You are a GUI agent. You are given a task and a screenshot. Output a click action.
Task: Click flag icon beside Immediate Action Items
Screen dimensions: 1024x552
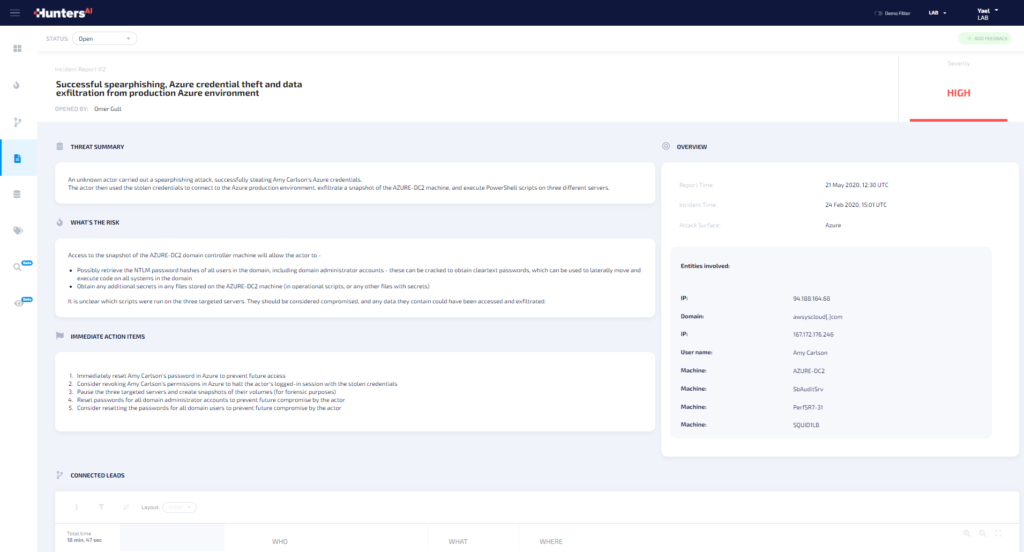tap(59, 336)
